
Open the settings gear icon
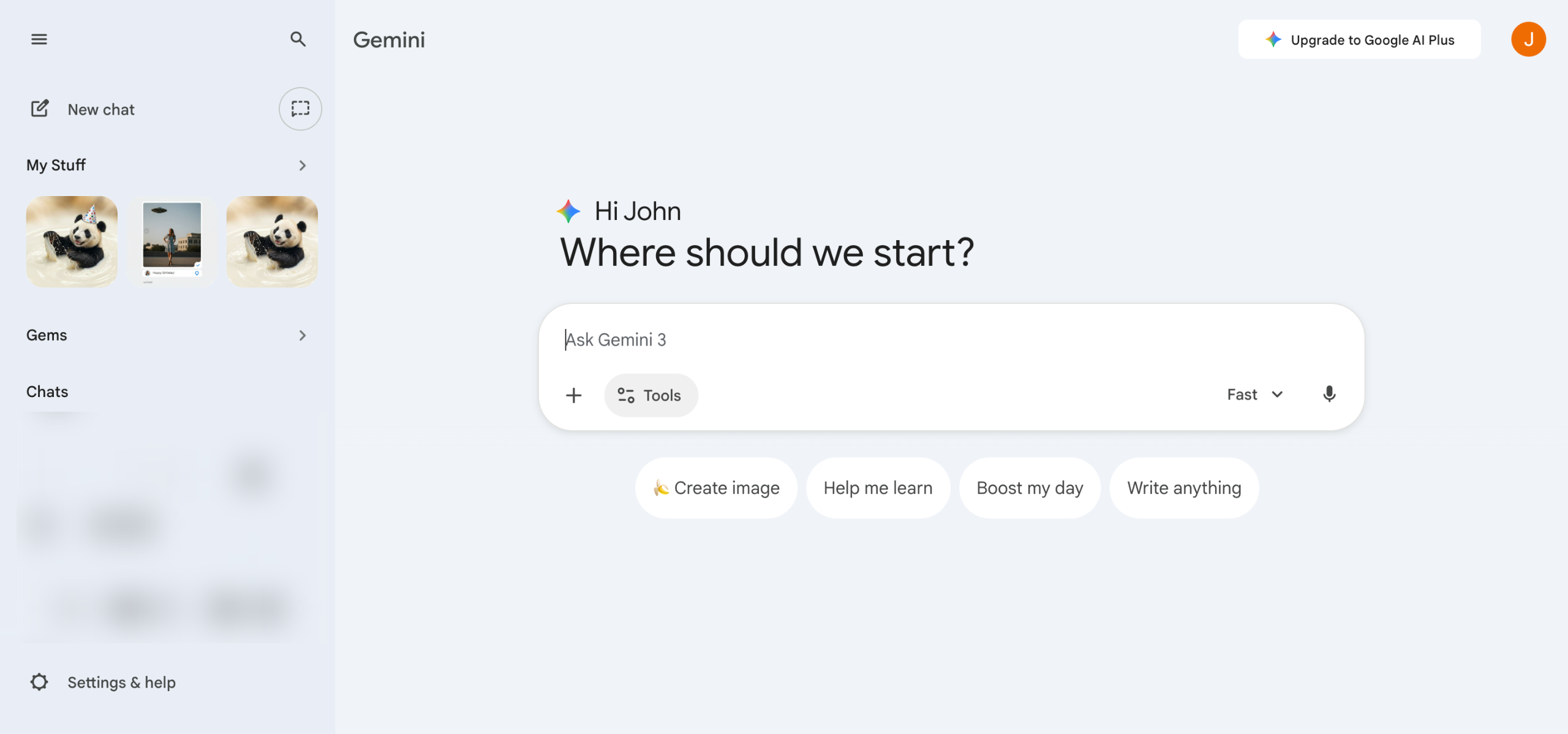(39, 682)
